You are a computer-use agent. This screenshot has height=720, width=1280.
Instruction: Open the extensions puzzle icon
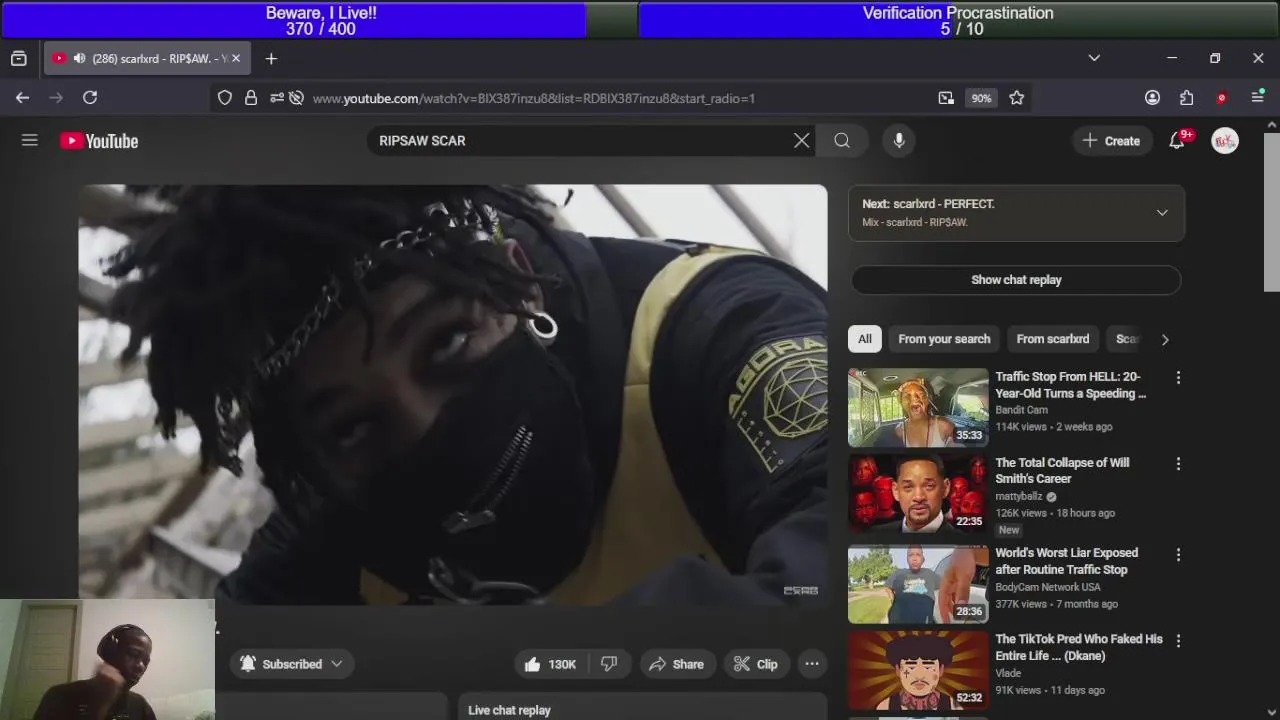click(x=1186, y=98)
